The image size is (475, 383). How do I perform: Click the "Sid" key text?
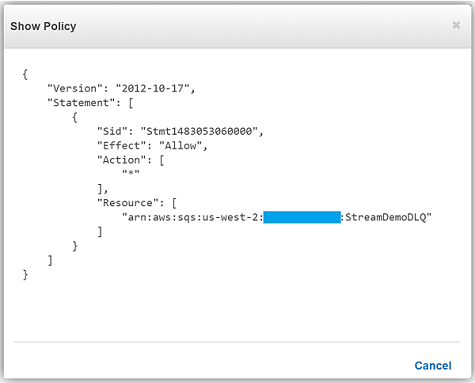(112, 131)
